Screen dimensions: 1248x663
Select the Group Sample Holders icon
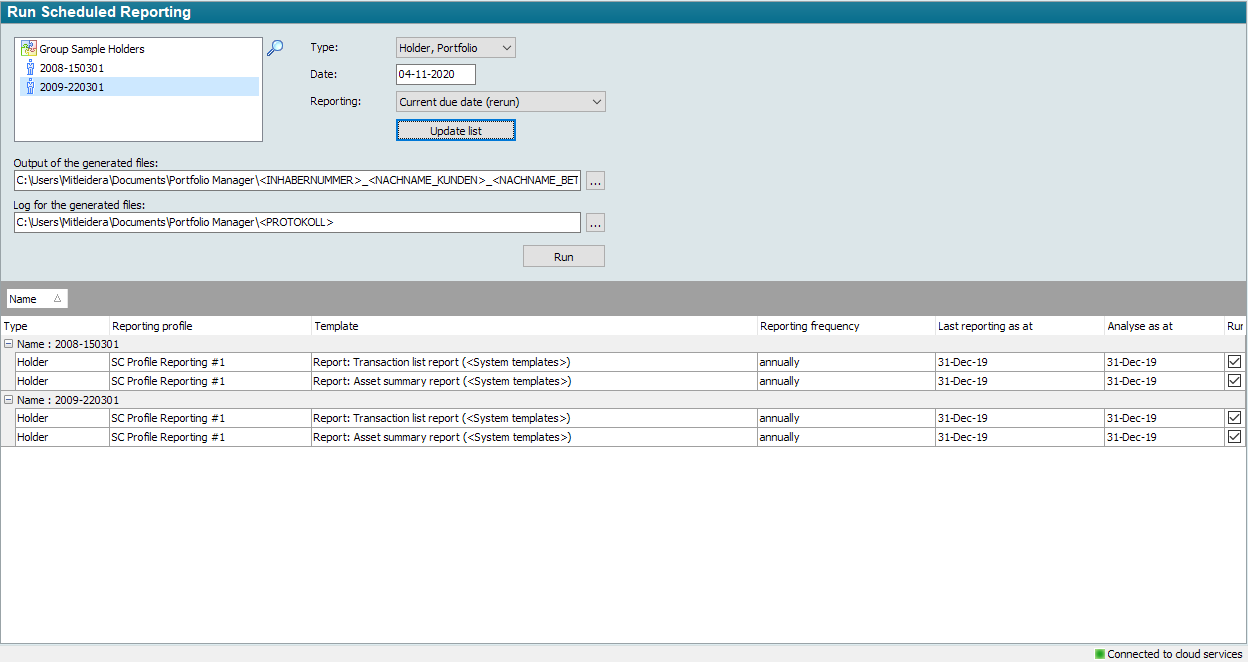click(x=29, y=48)
